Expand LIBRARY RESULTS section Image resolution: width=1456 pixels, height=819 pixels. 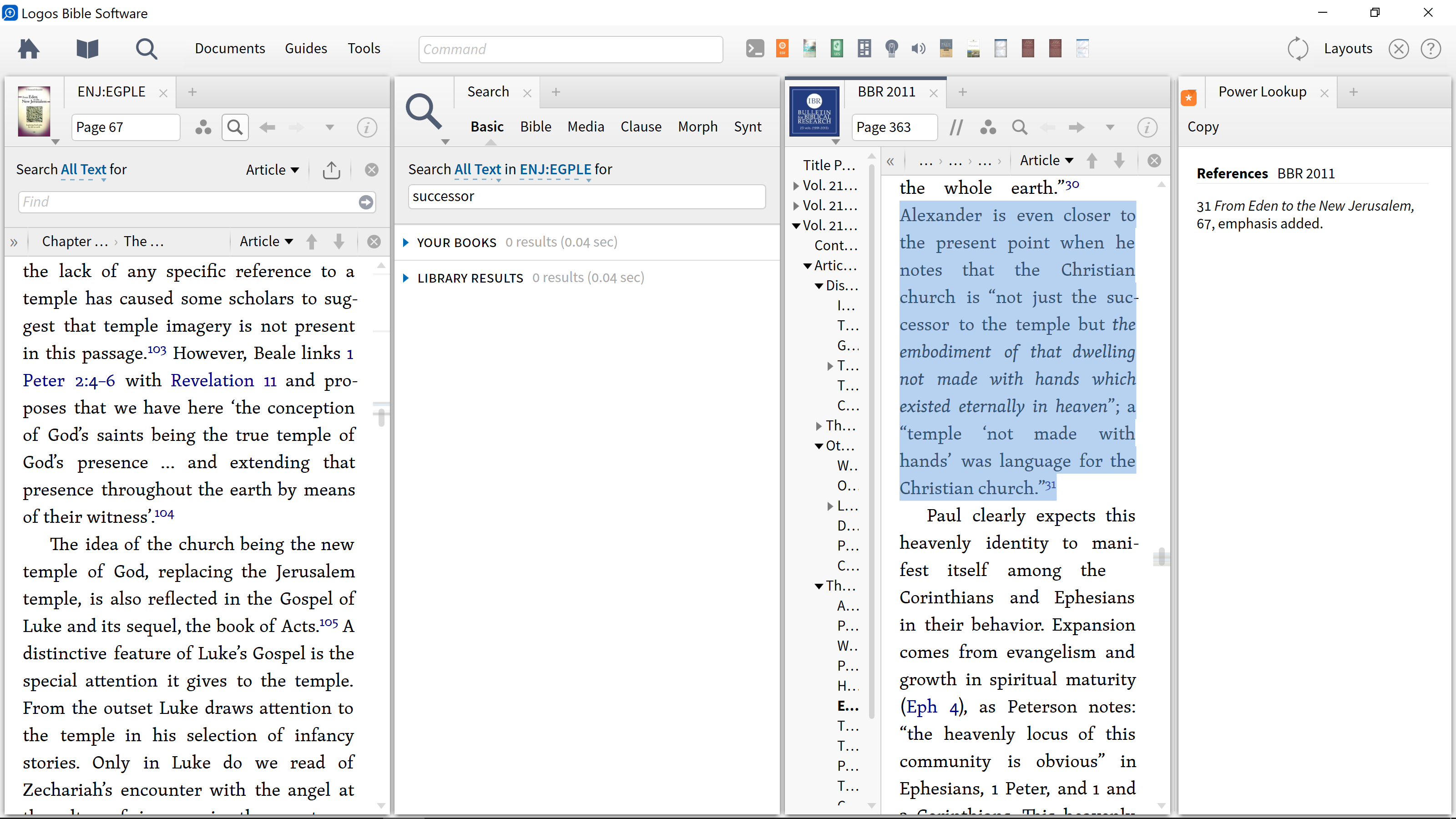[x=406, y=278]
